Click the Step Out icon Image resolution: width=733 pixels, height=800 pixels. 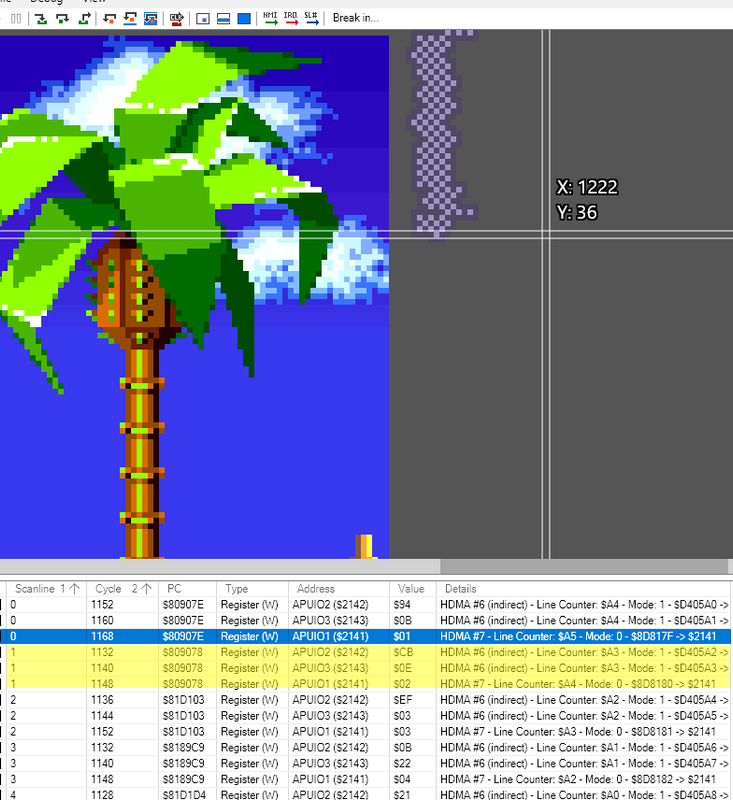(84, 19)
